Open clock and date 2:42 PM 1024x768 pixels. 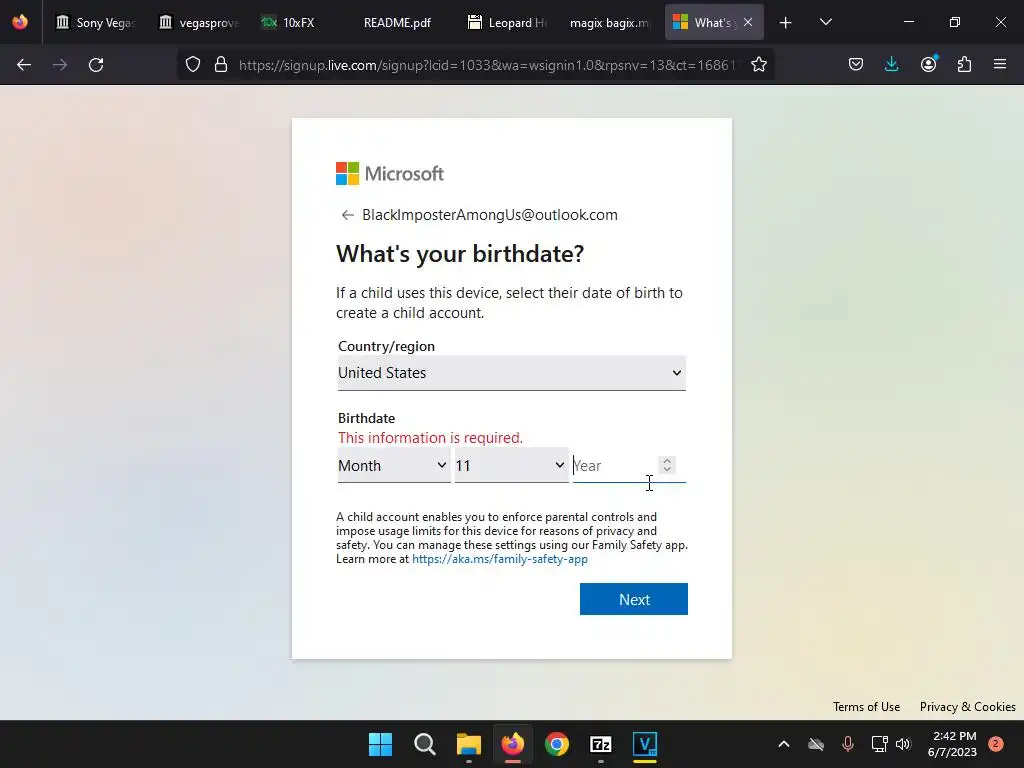click(952, 744)
